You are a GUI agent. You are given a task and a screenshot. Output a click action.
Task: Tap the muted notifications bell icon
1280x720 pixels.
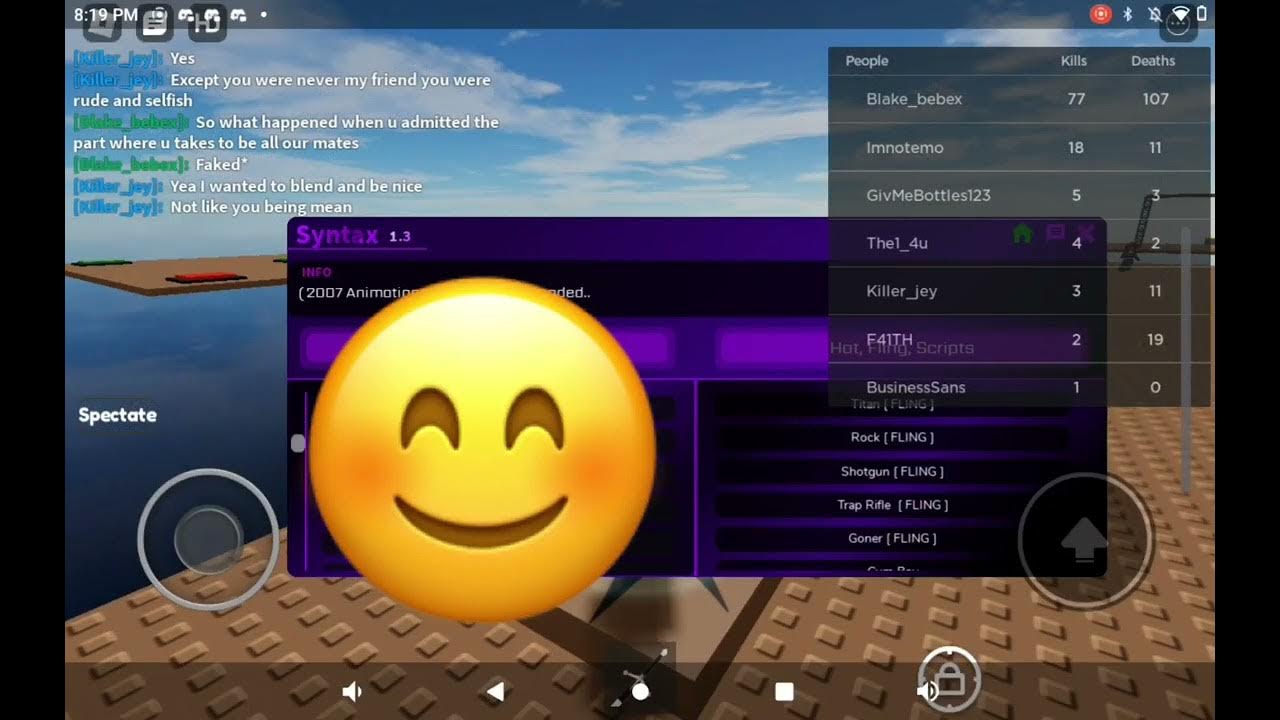1155,14
